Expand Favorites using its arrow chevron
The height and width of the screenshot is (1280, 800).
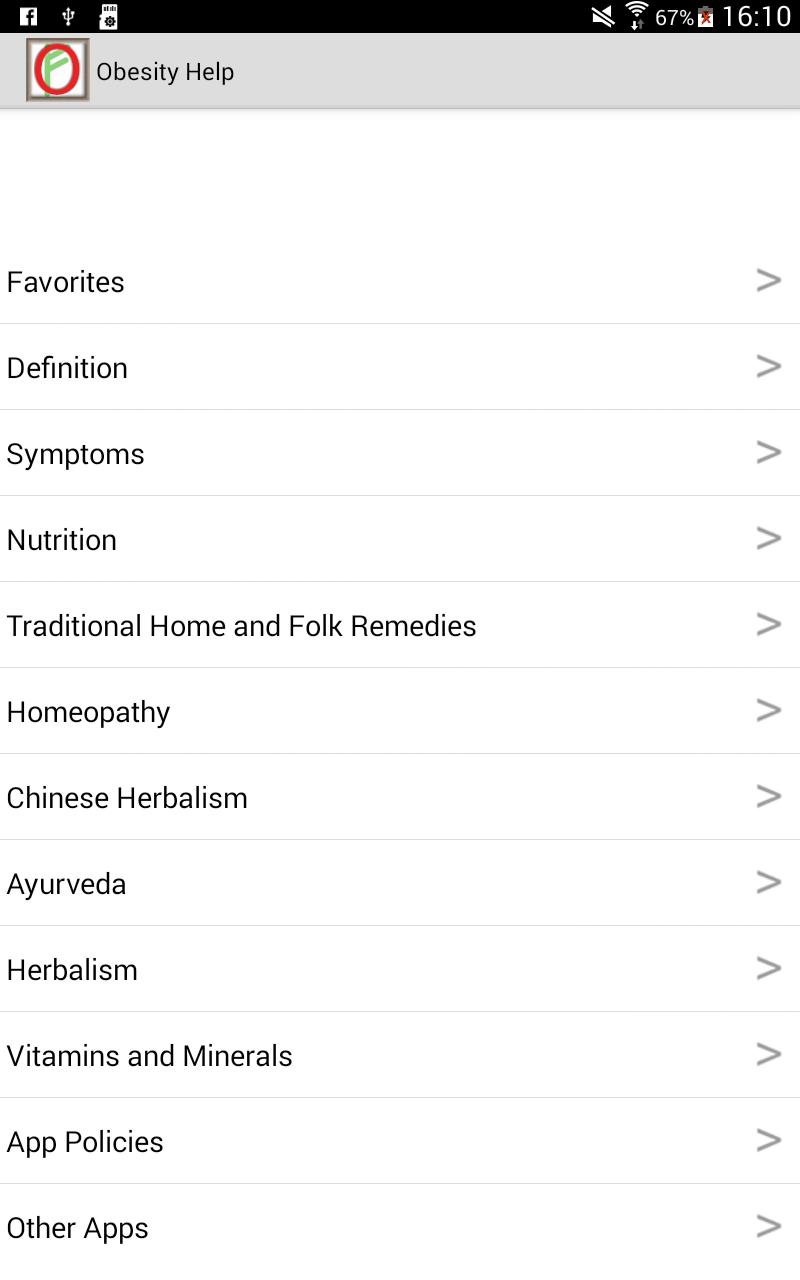pyautogui.click(x=768, y=281)
